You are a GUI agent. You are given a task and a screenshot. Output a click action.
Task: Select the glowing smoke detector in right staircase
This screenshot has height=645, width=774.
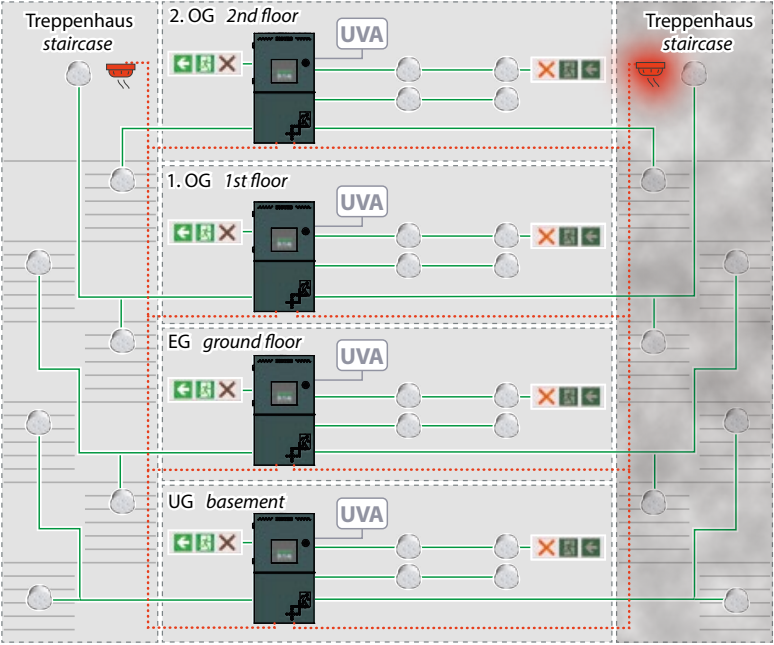(650, 73)
